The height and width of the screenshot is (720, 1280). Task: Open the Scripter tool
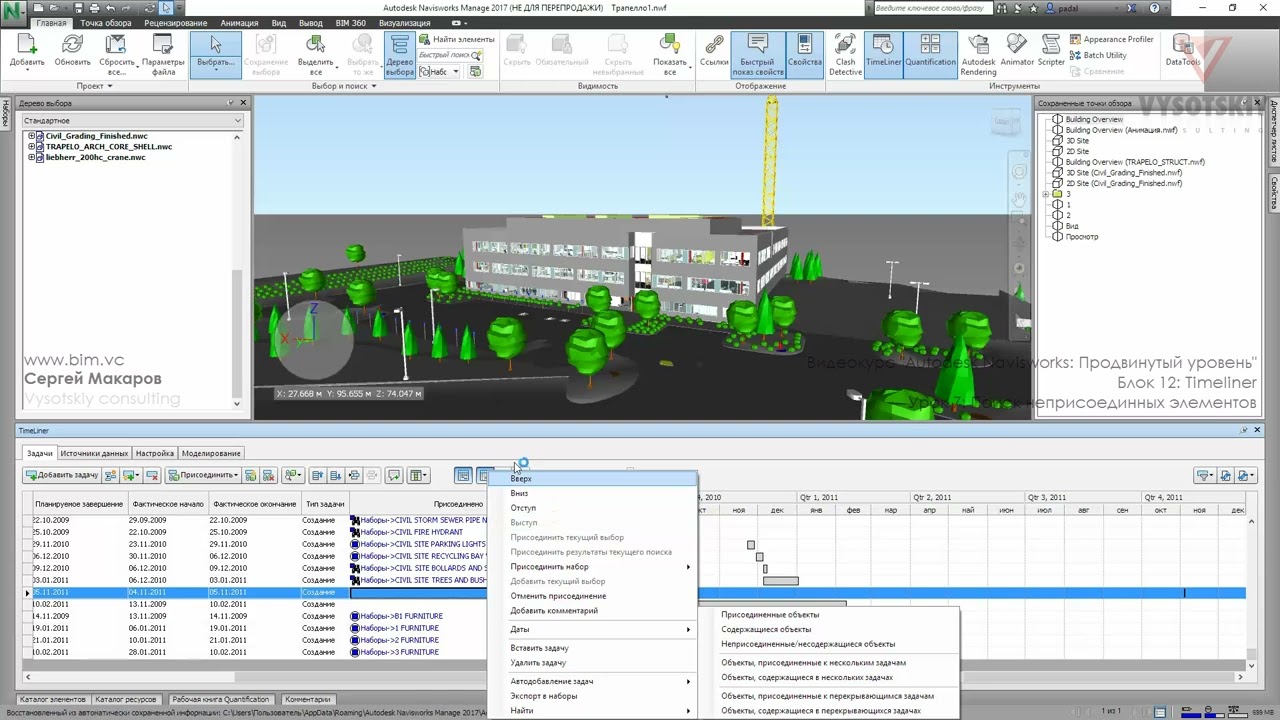pos(1051,49)
